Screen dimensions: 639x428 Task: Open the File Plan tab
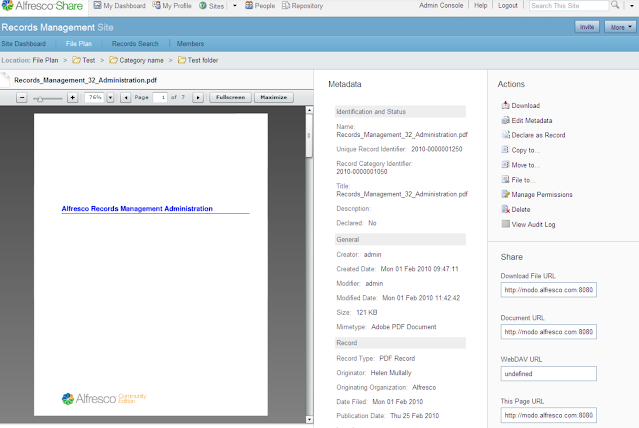click(79, 44)
